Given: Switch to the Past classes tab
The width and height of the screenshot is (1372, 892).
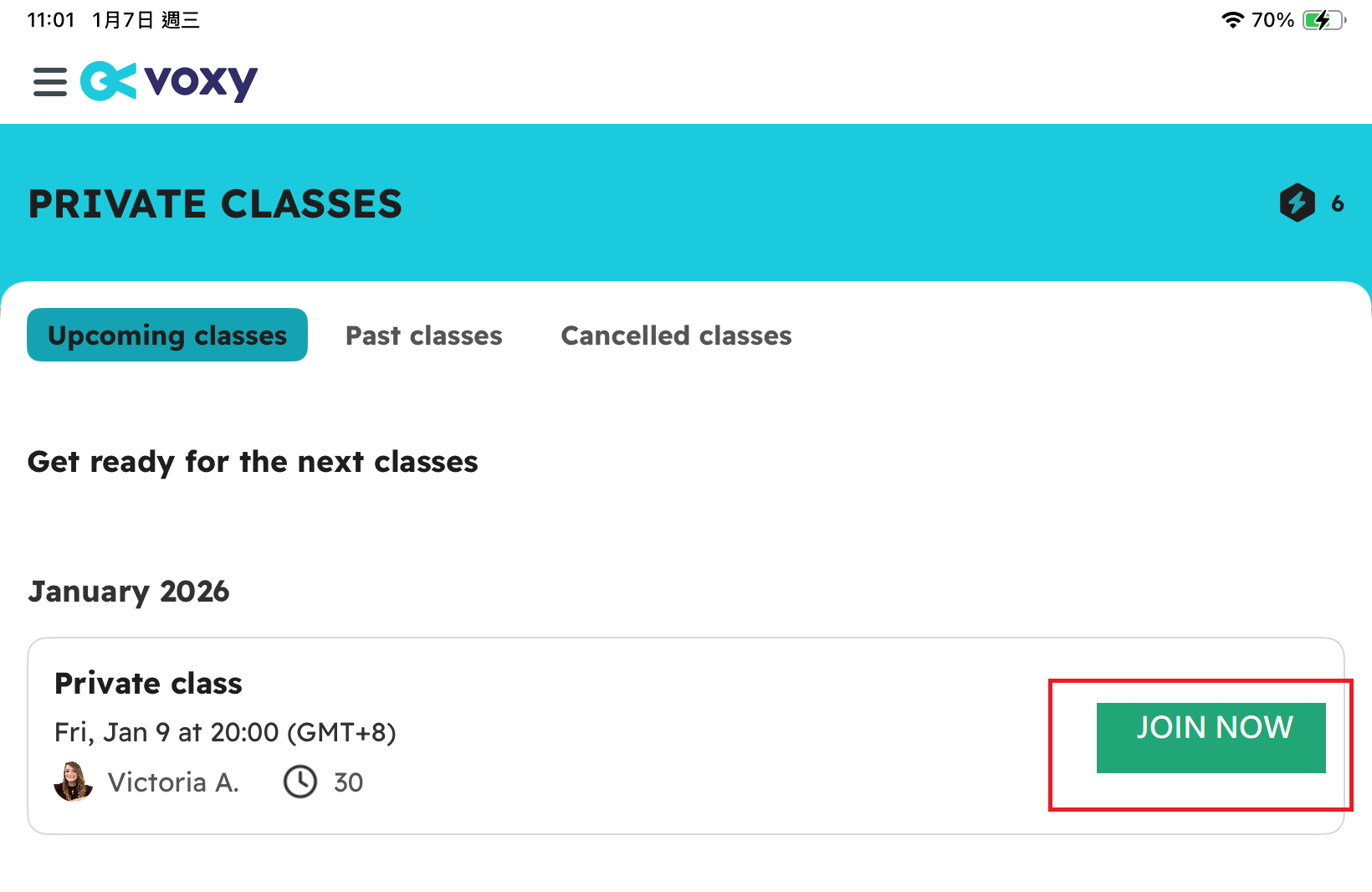Looking at the screenshot, I should tap(423, 336).
